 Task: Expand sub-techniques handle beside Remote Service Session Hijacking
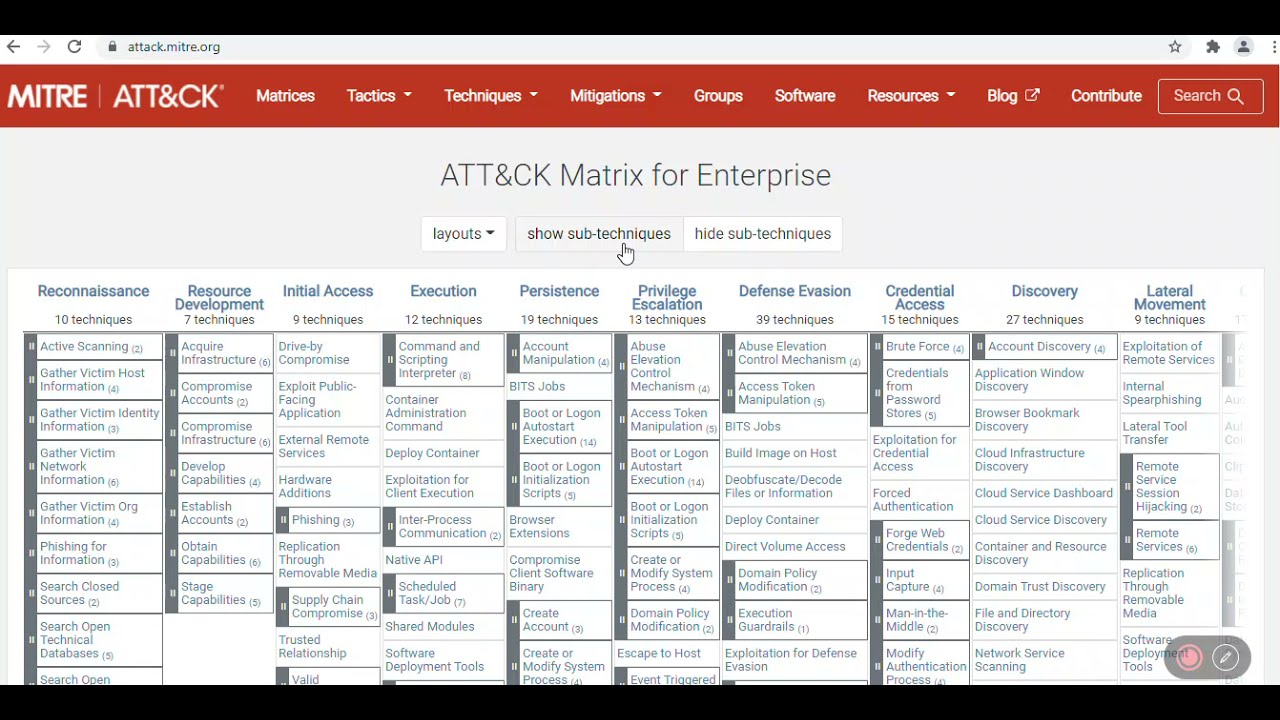[x=1126, y=487]
